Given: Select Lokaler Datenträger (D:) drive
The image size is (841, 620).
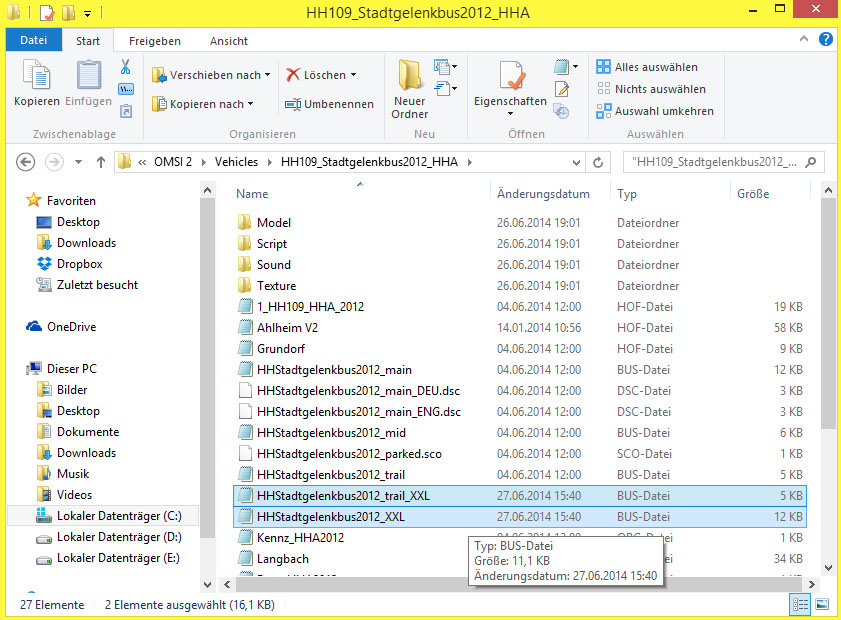Looking at the screenshot, I should [x=119, y=537].
